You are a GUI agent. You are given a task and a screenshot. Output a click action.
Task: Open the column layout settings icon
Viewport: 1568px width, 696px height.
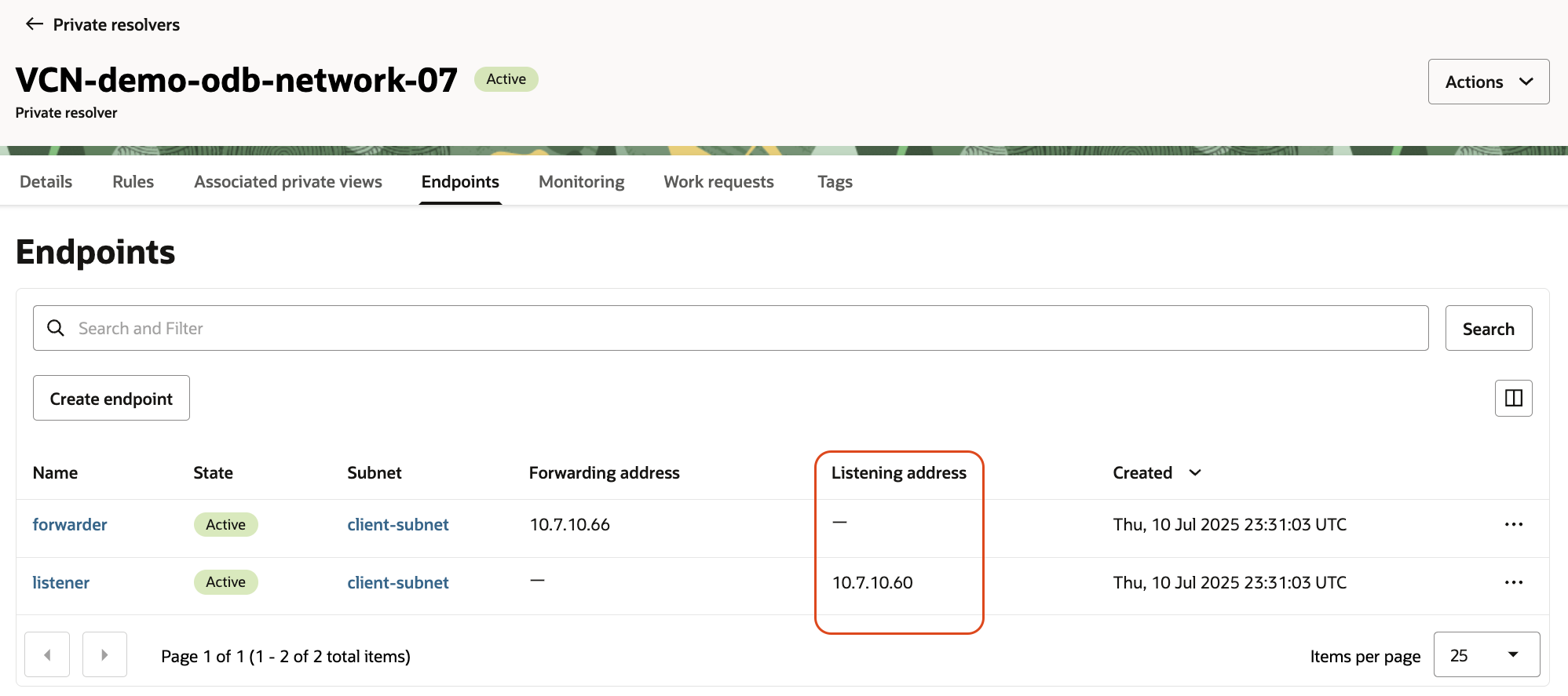1513,399
